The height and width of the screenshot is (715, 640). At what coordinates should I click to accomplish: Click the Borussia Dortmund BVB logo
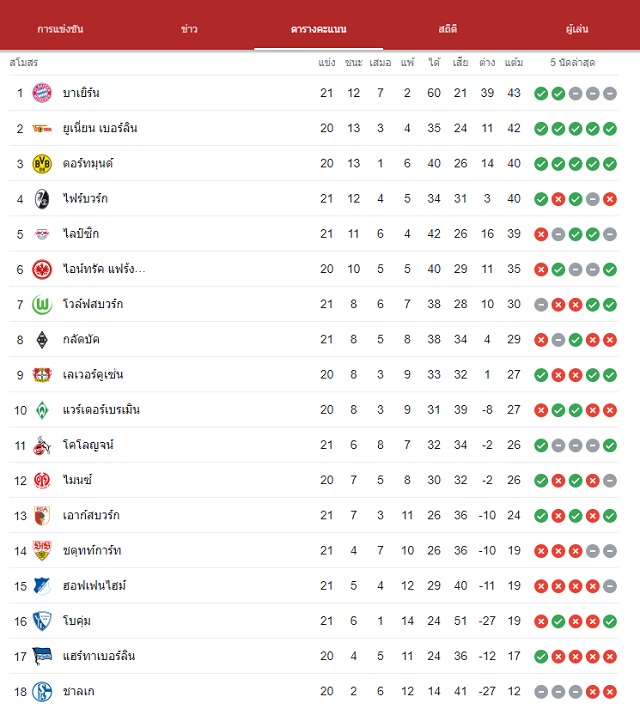coord(42,164)
